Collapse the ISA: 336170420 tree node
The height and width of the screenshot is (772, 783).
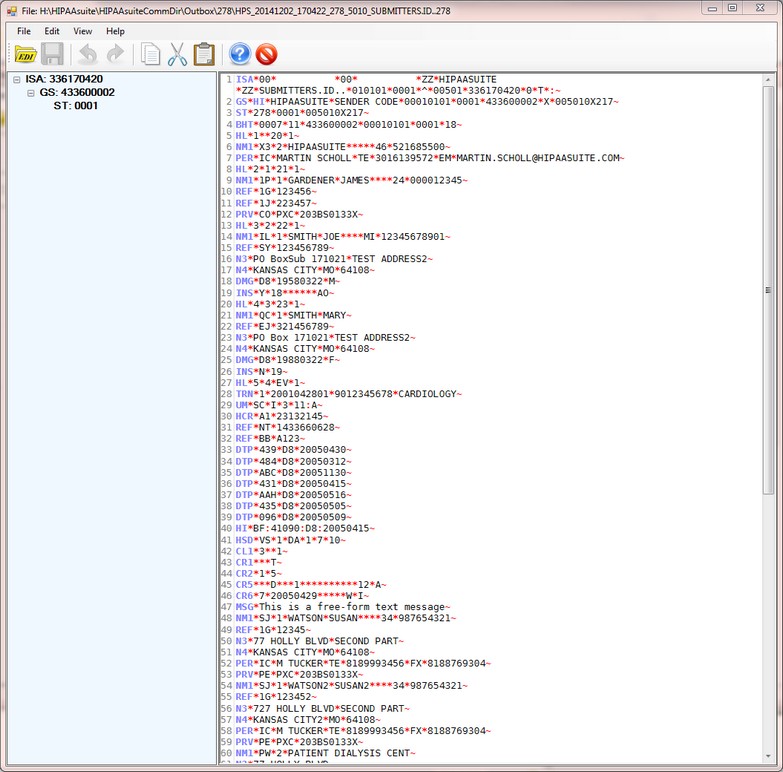18,79
